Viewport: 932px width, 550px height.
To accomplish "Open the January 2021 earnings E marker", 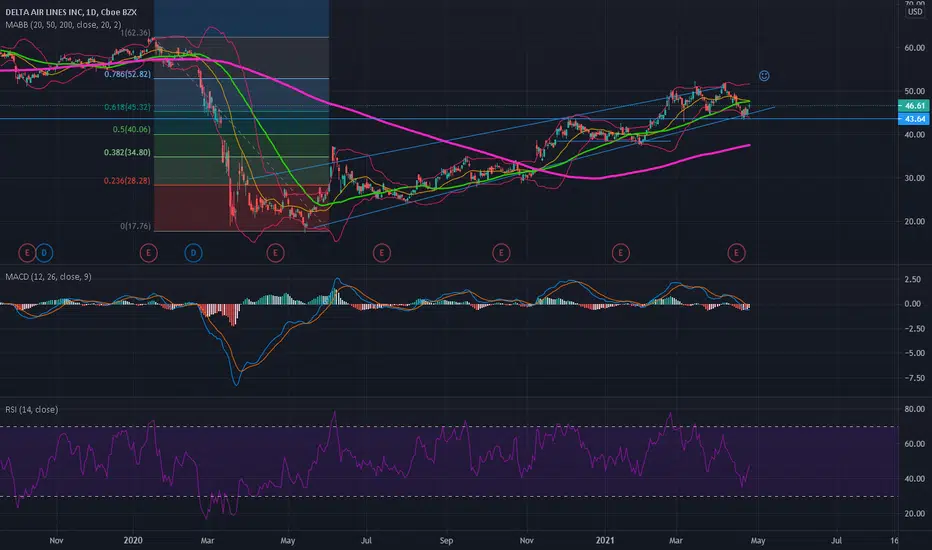I will point(621,253).
